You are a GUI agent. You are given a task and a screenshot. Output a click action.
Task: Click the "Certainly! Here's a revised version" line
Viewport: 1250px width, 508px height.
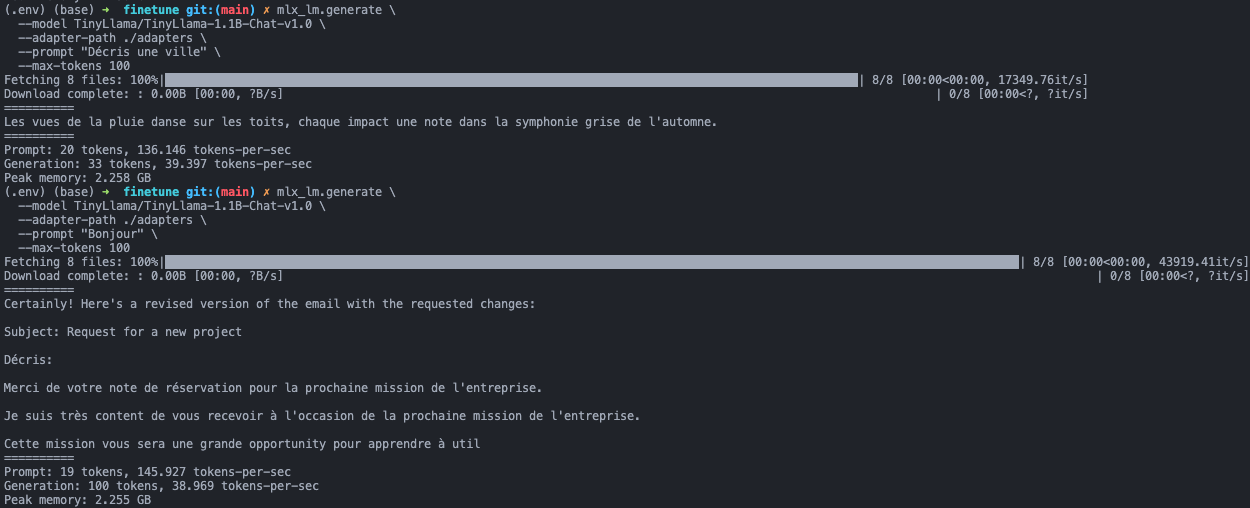pos(269,304)
